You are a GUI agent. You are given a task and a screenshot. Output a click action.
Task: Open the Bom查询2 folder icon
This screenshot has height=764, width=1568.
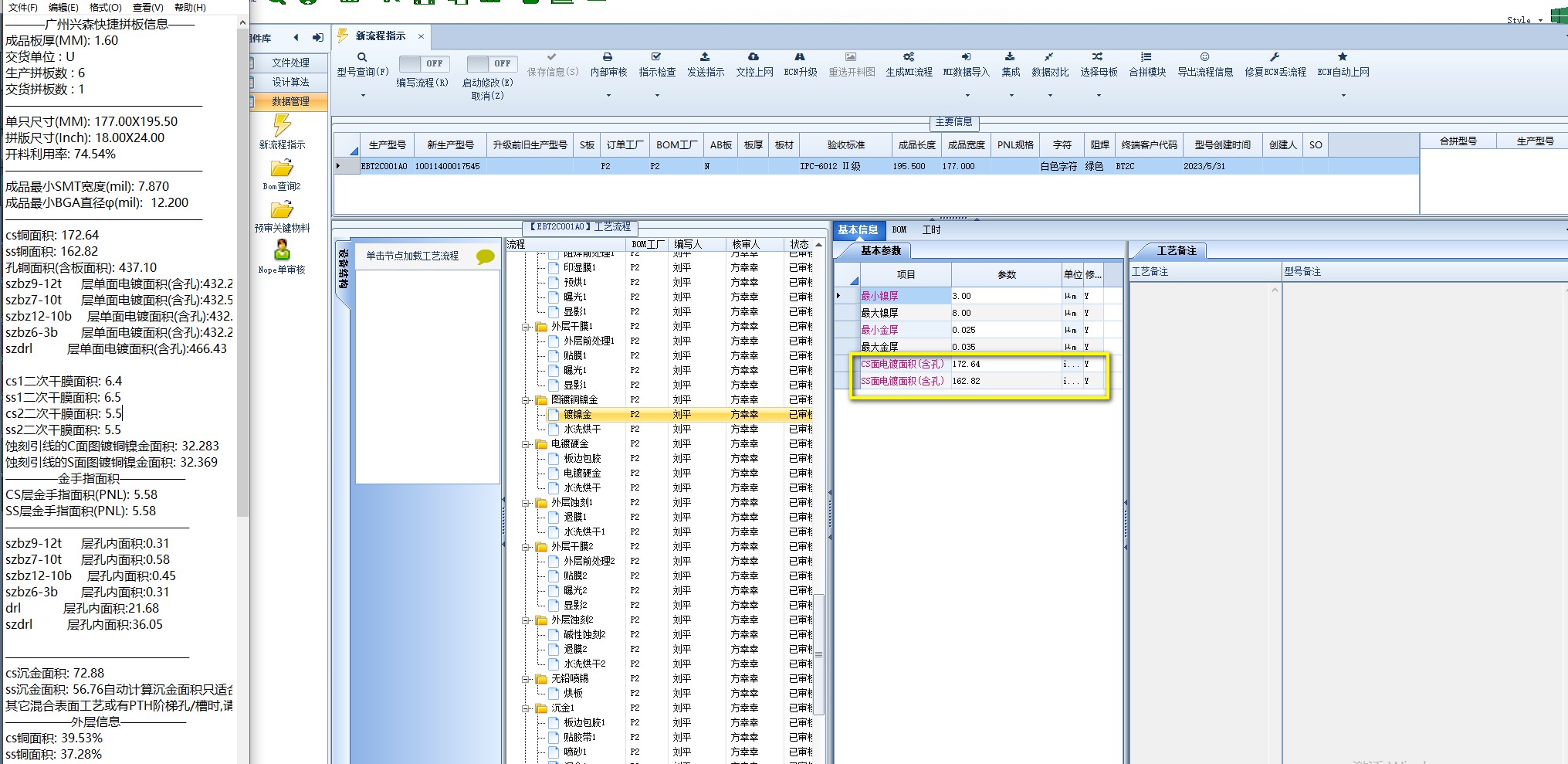point(282,168)
